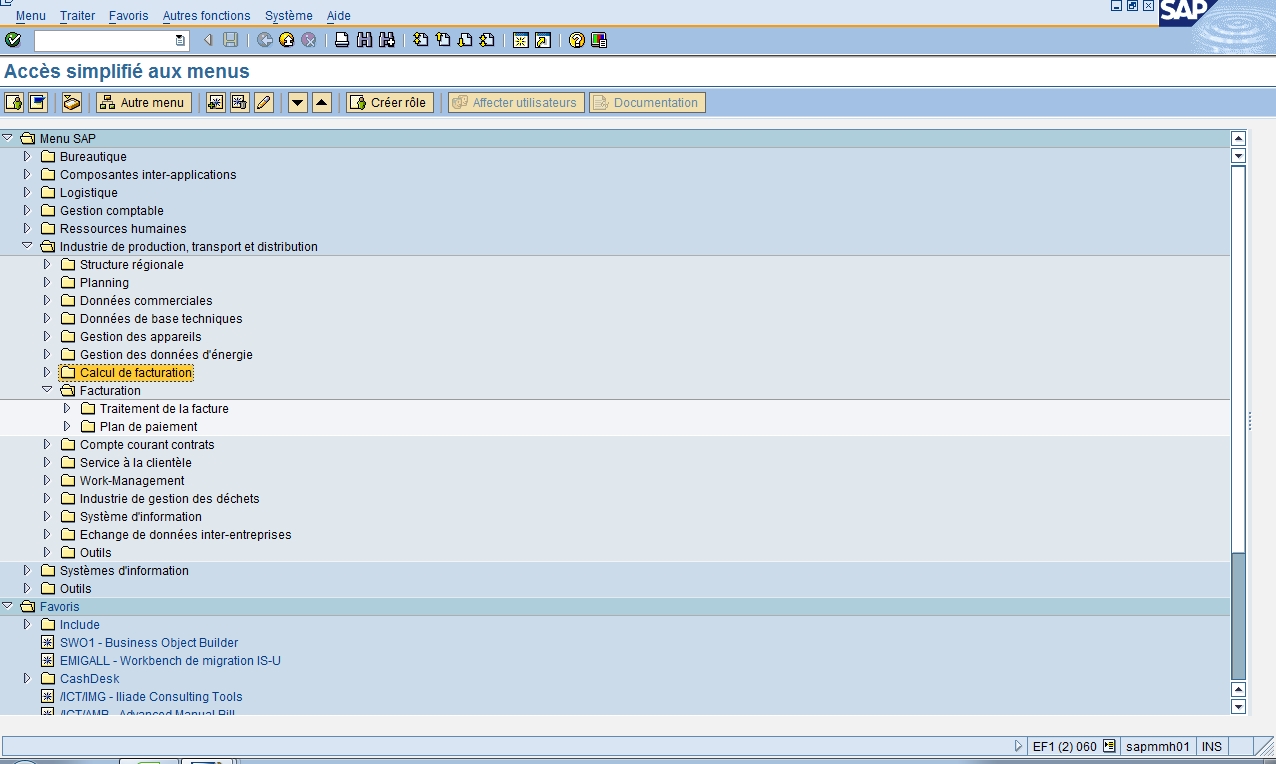This screenshot has width=1276, height=764.
Task: Click the Autre menu button
Action: pos(143,102)
